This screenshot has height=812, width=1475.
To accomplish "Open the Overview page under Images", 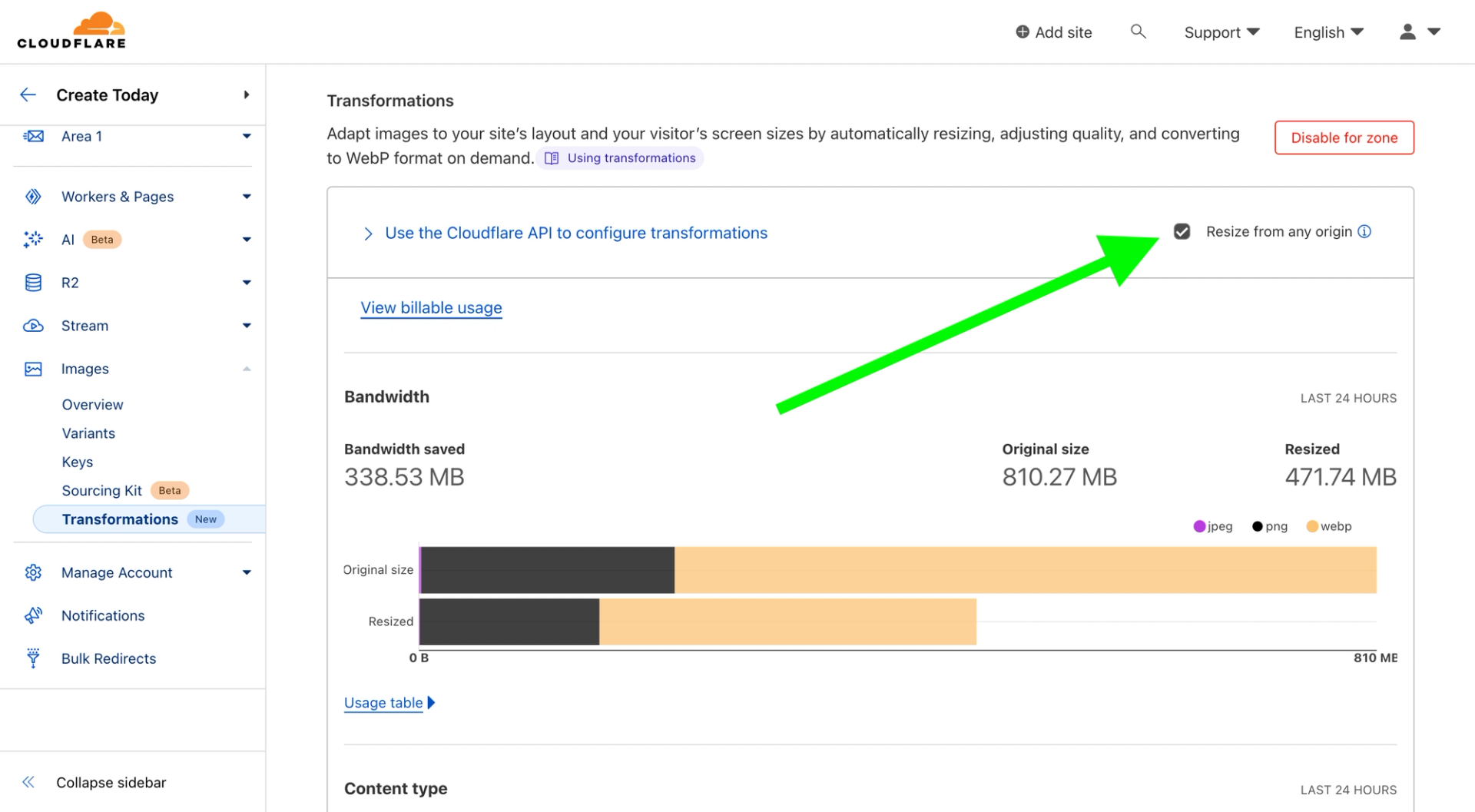I will [x=92, y=405].
